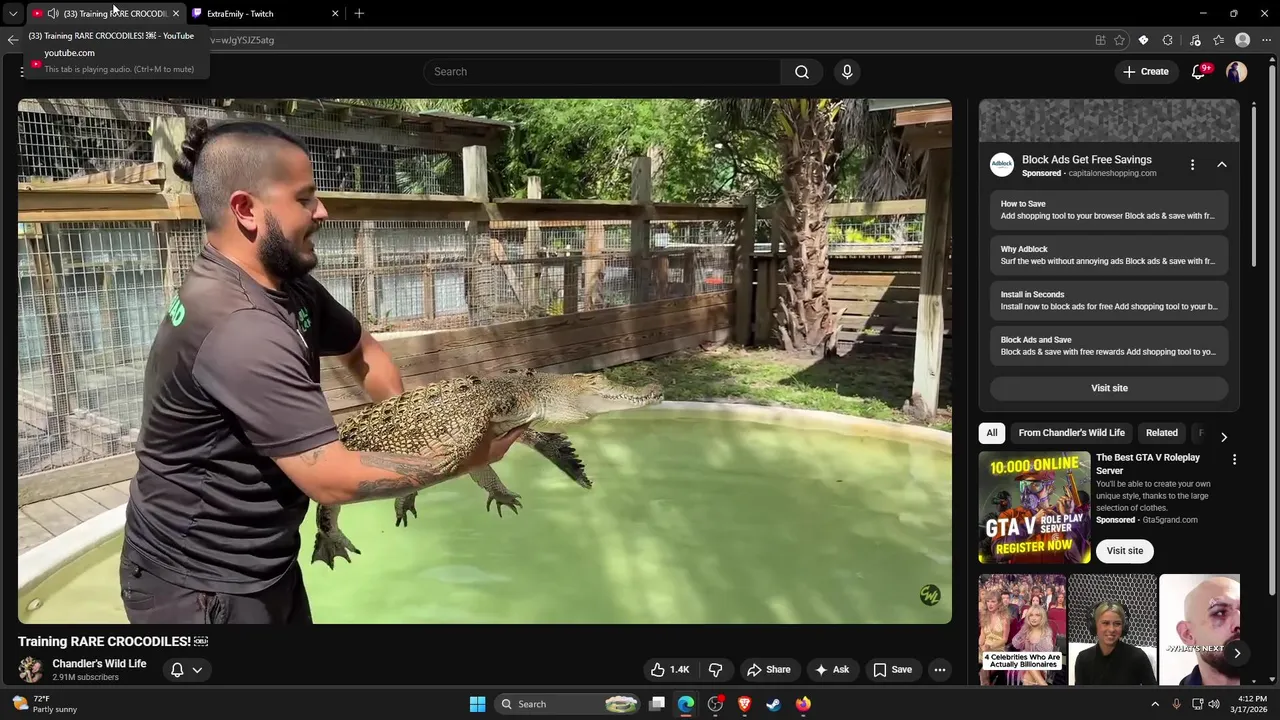1280x720 pixels.
Task: Click Visit site on the Adblock ad
Action: pos(1109,388)
